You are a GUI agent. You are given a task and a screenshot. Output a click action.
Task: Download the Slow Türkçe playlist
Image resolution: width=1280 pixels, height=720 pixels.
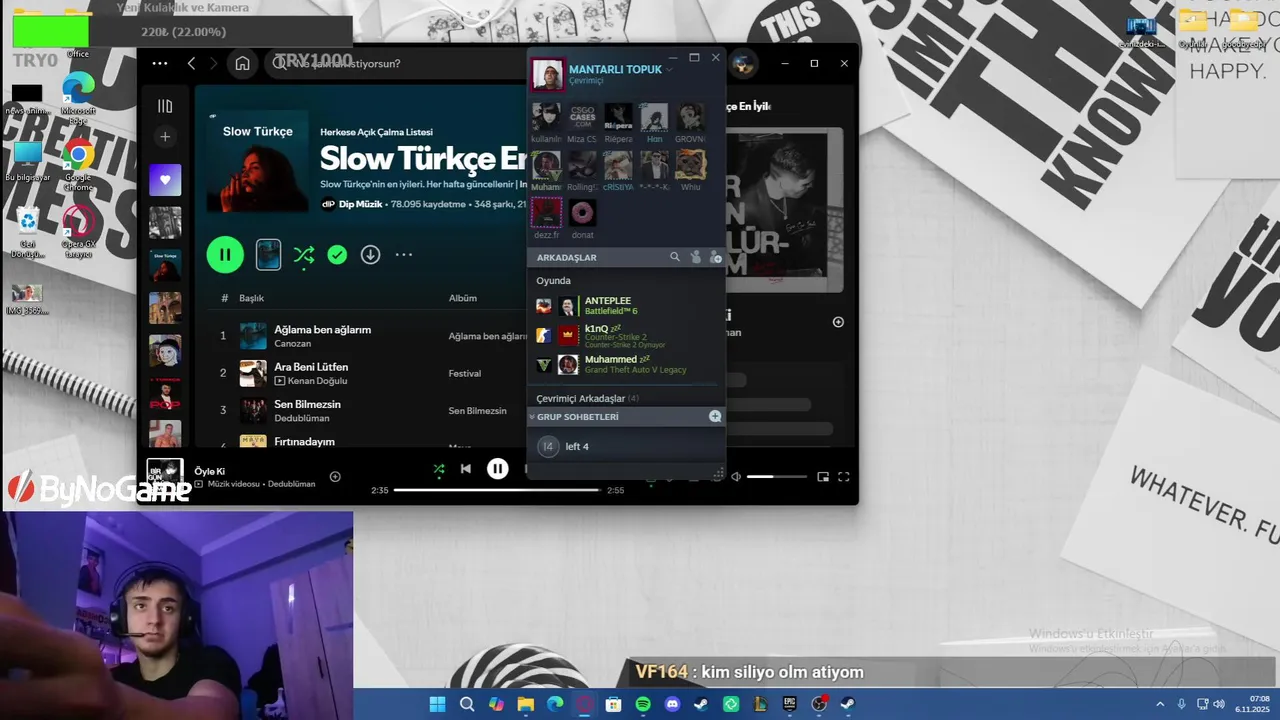[370, 255]
